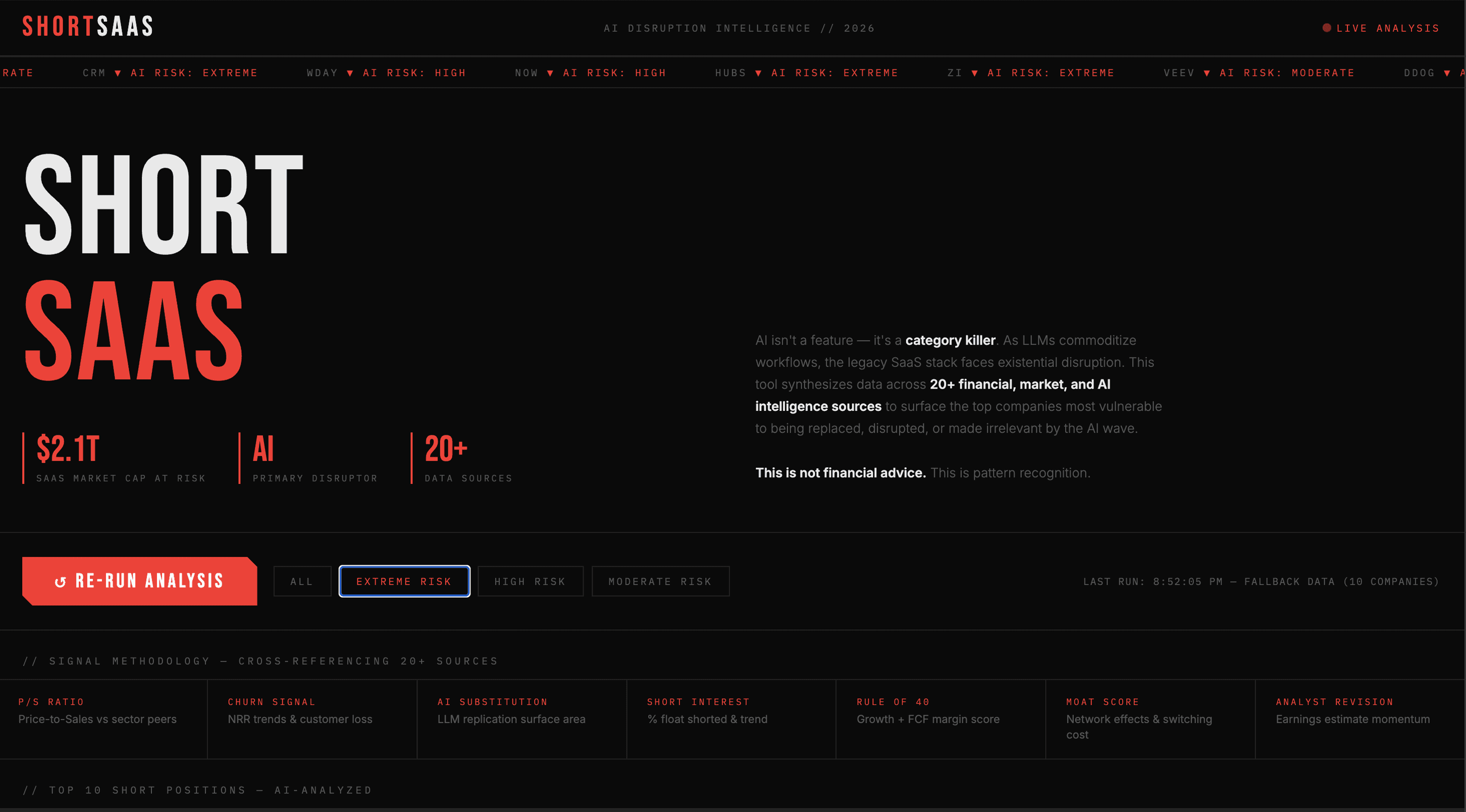
Task: Click the VEEV ticker down arrow
Action: 1207,73
